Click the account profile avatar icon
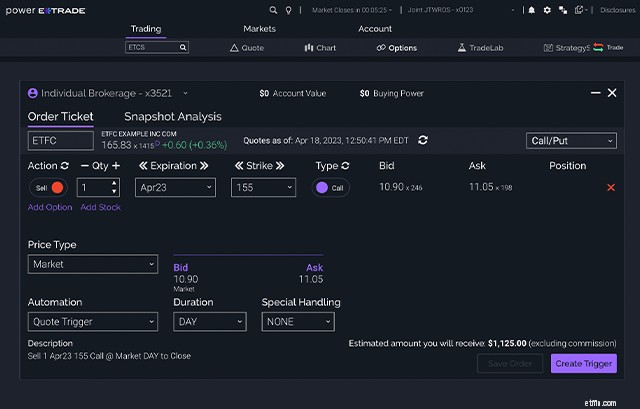 [33, 93]
